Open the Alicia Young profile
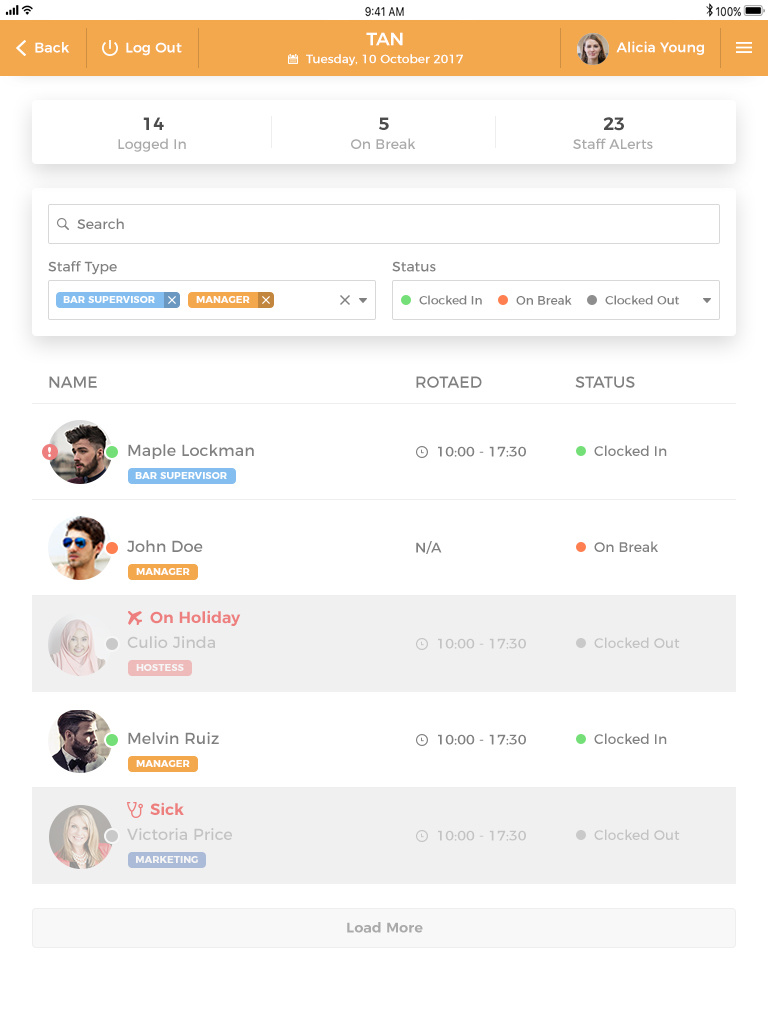Screen dimensions: 768x1024 click(641, 48)
